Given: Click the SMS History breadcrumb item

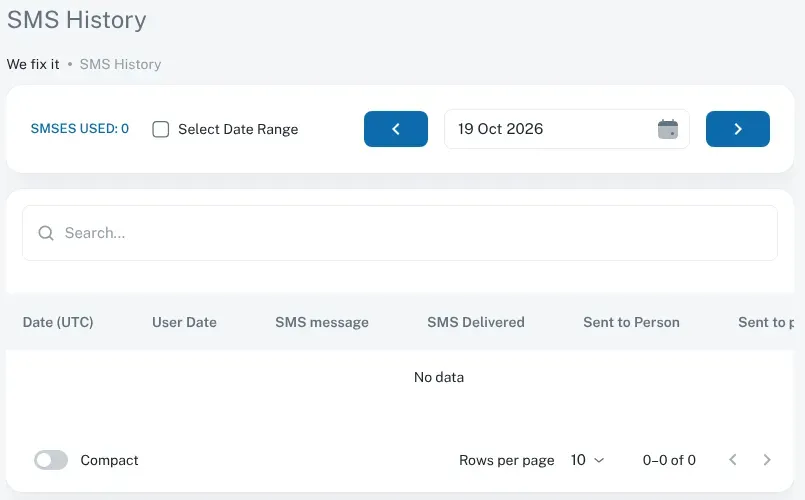Looking at the screenshot, I should 120,64.
